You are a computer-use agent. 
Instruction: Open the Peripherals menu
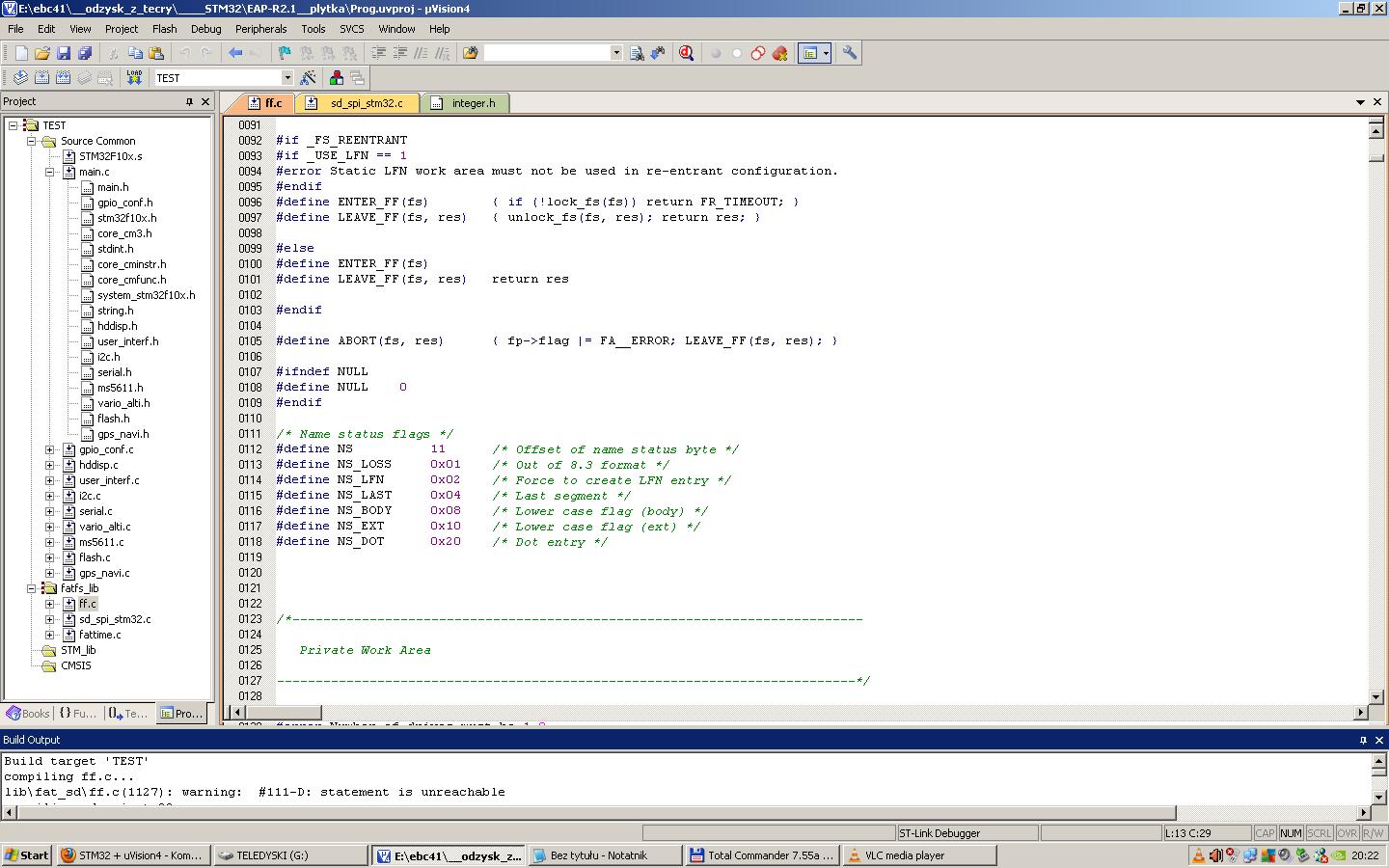pos(261,29)
